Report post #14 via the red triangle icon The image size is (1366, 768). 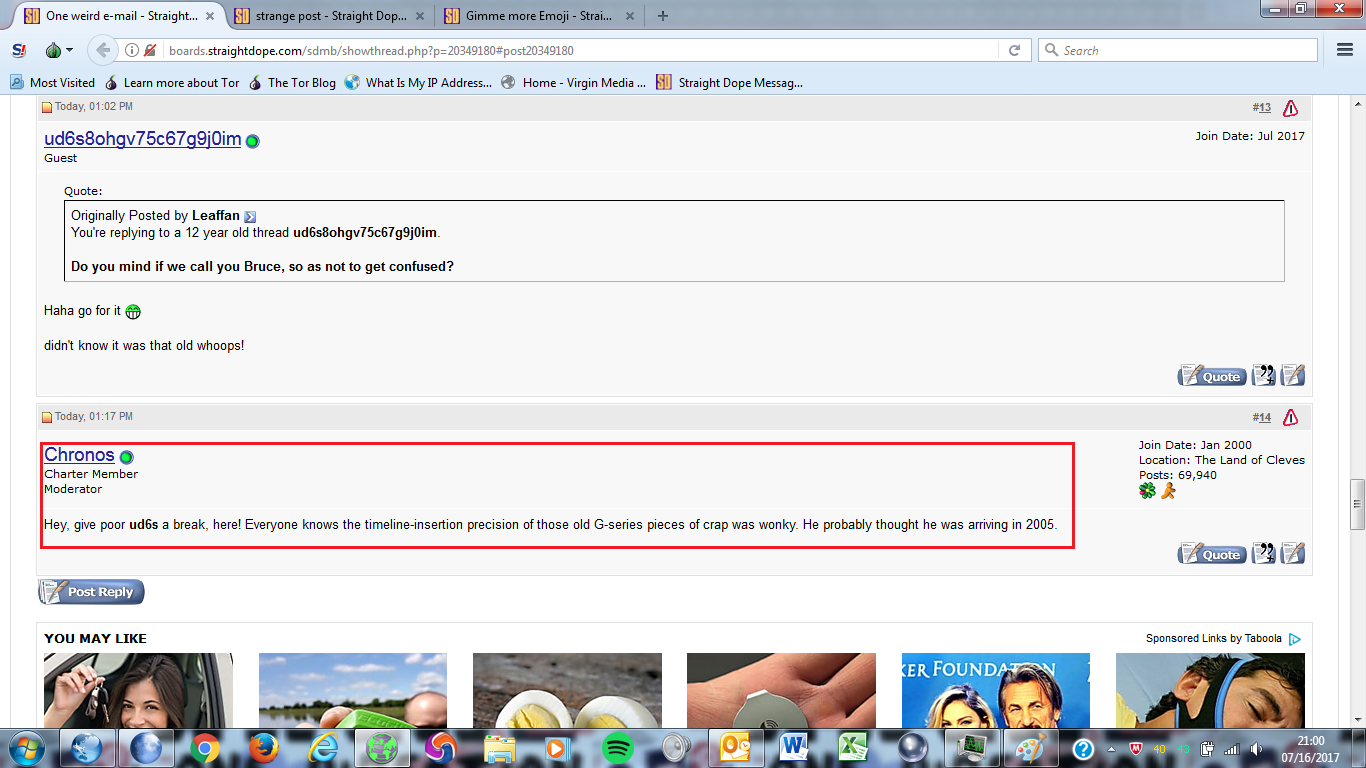tap(1291, 417)
